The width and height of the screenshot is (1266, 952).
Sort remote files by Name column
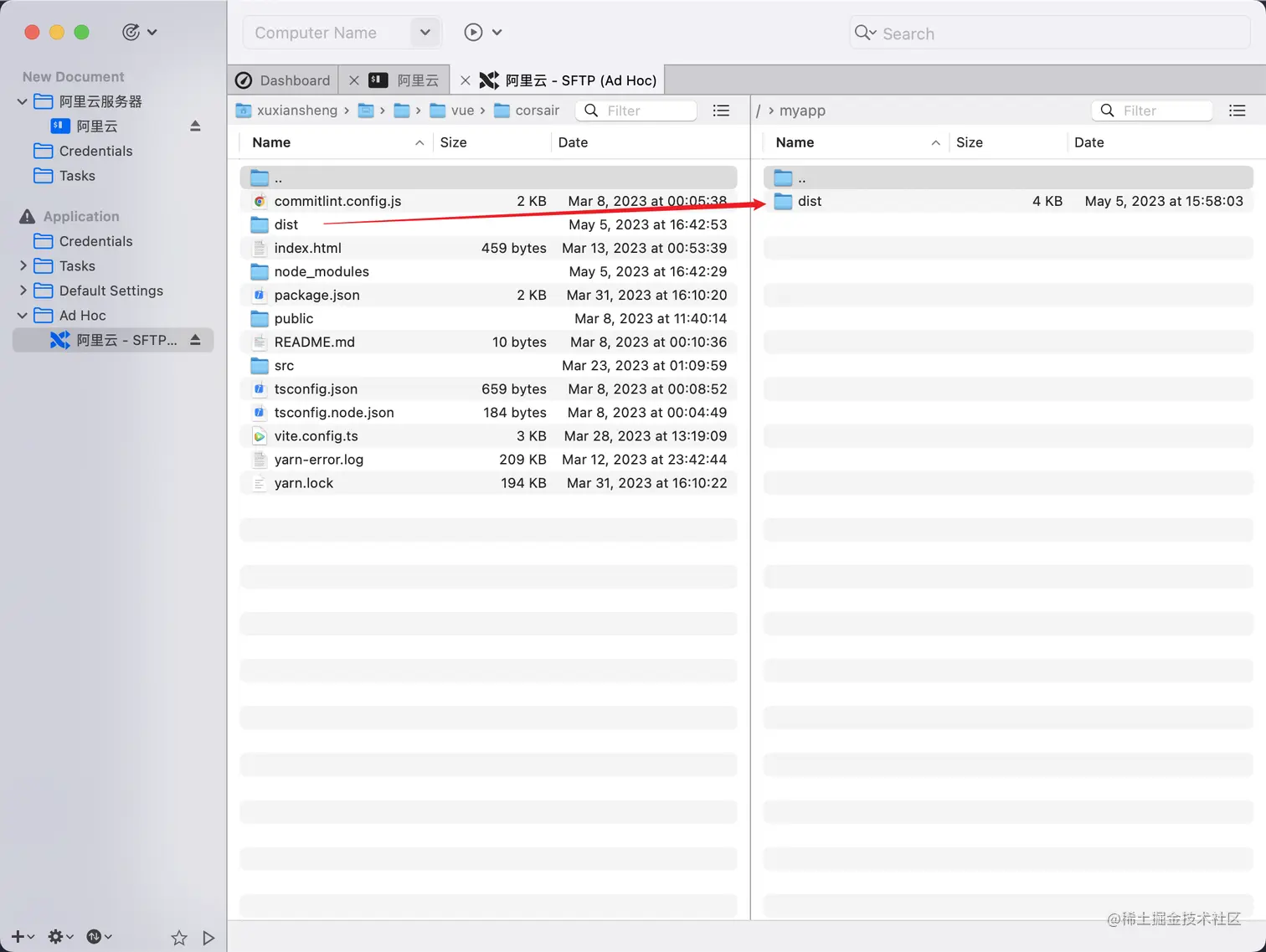point(856,142)
